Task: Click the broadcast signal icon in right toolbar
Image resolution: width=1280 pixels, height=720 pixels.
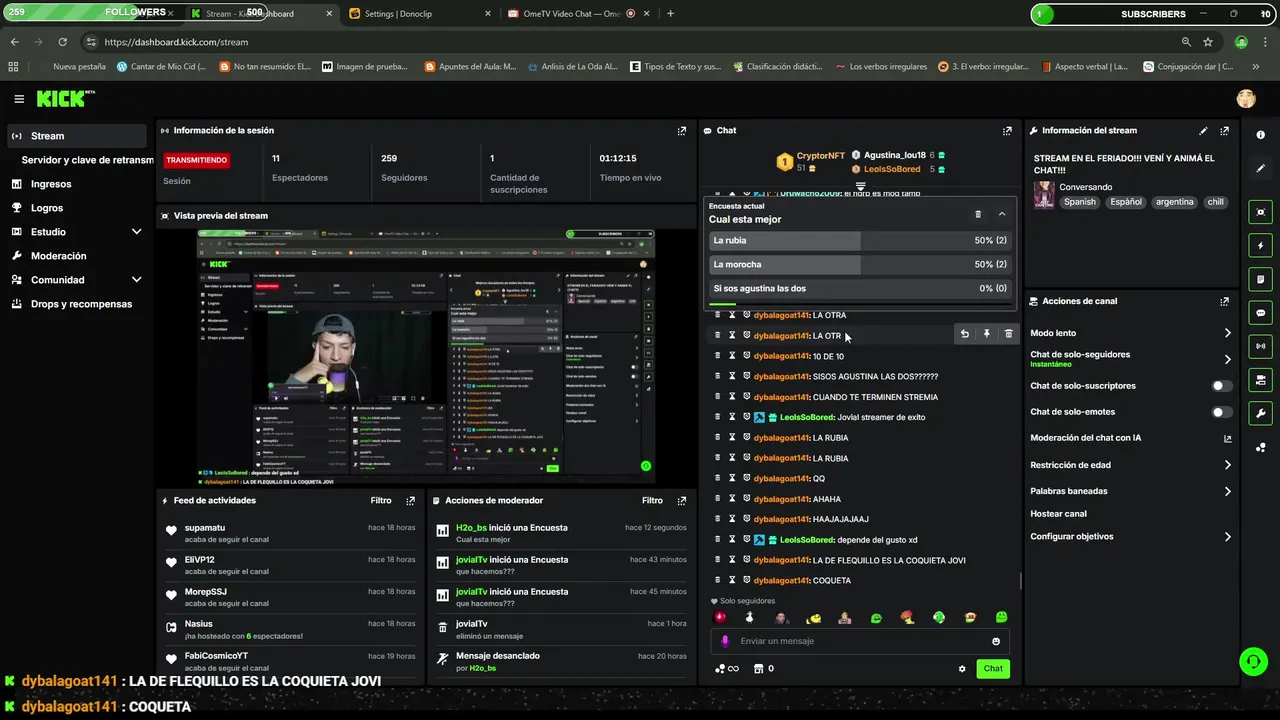Action: tap(1260, 346)
